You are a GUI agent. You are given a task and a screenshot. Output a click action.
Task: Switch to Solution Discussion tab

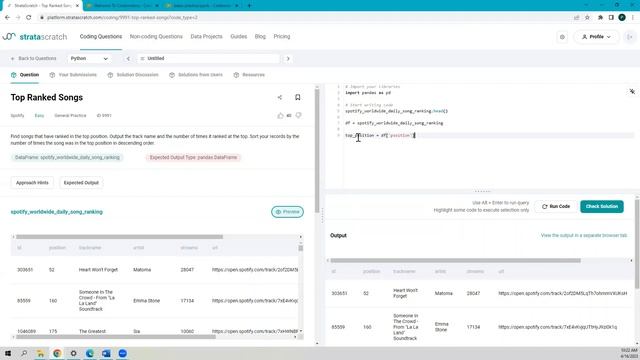(x=133, y=75)
